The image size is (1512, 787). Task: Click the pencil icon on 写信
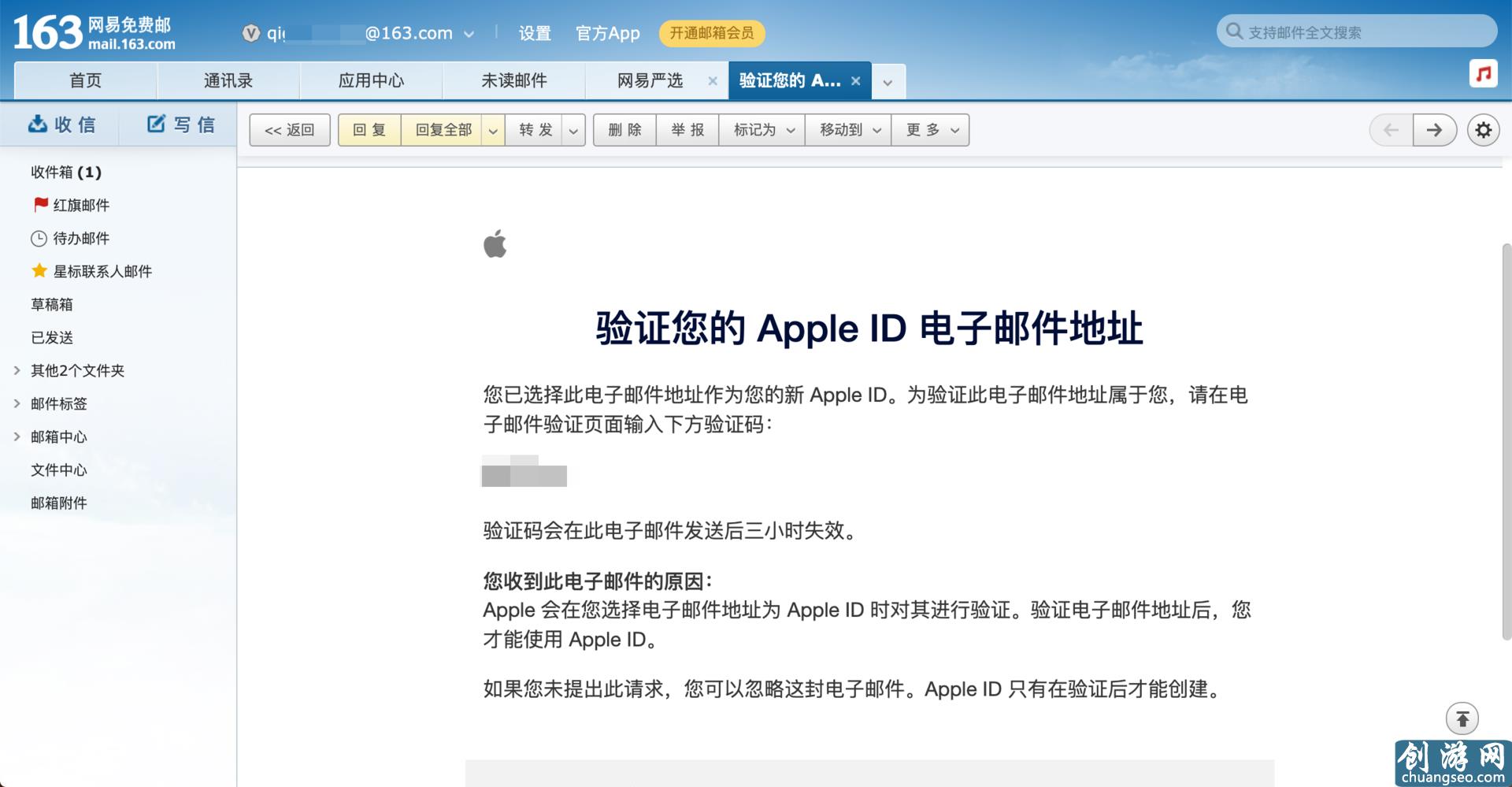157,124
